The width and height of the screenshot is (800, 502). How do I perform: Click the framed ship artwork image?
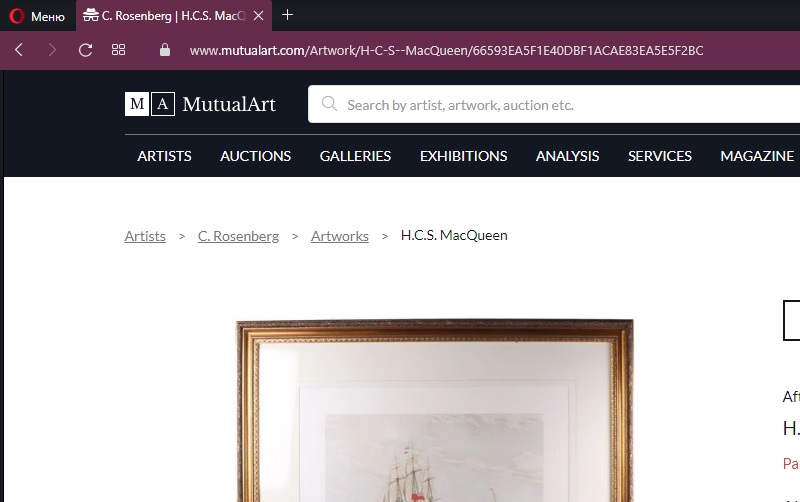pos(435,411)
